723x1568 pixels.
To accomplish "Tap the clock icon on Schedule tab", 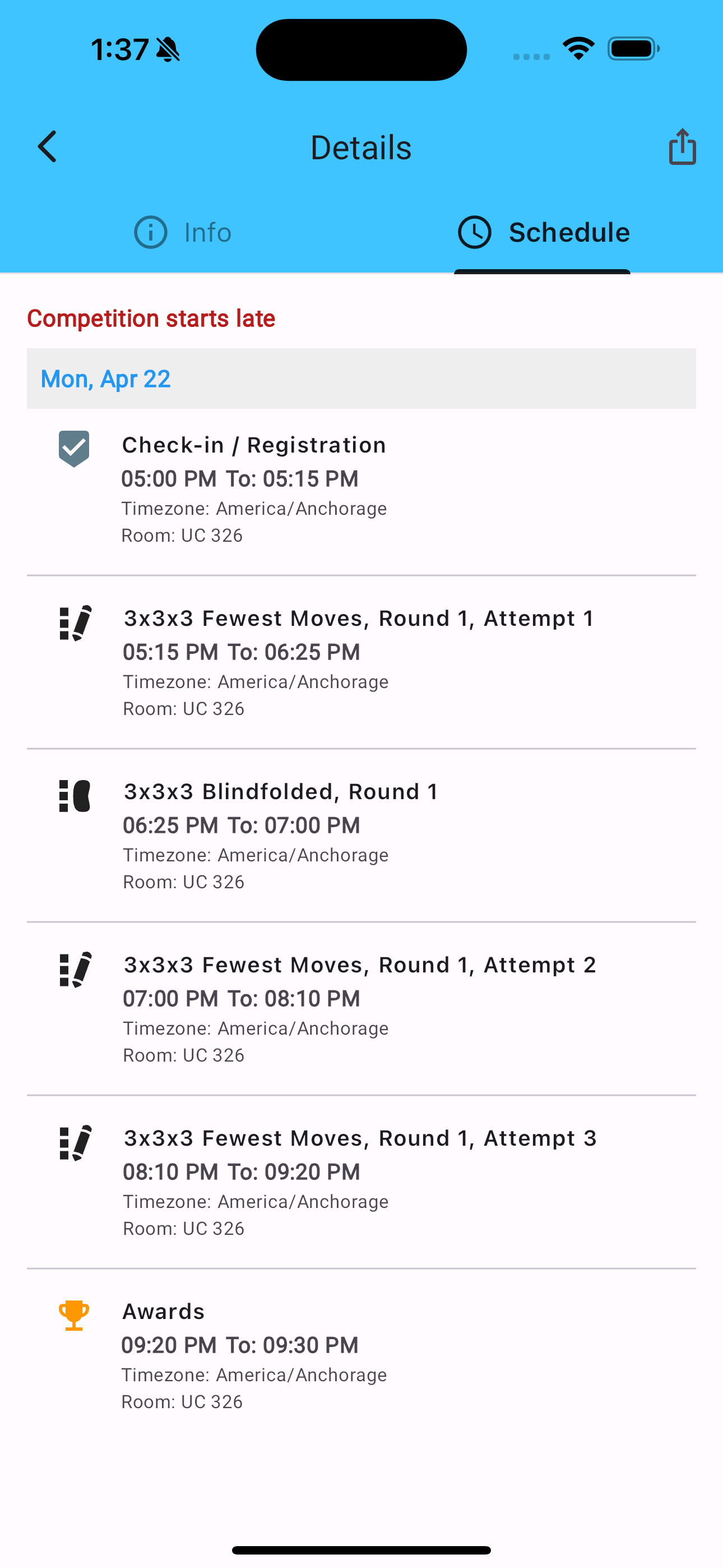I will (474, 232).
